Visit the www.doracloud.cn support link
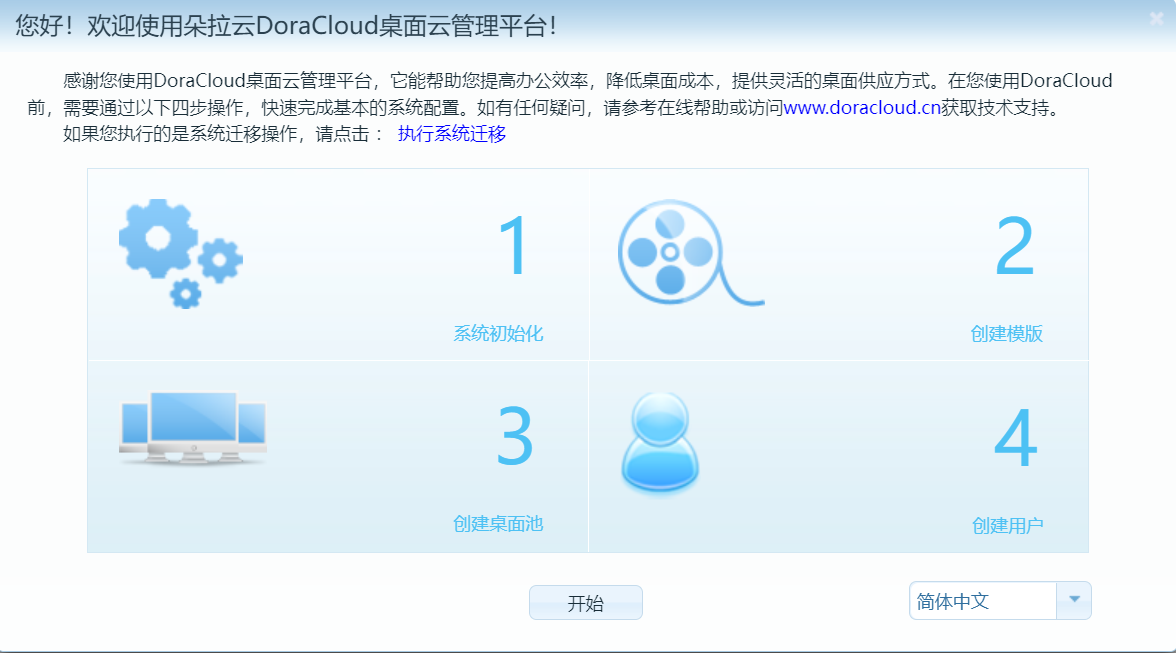Image resolution: width=1176 pixels, height=653 pixels. (x=861, y=108)
